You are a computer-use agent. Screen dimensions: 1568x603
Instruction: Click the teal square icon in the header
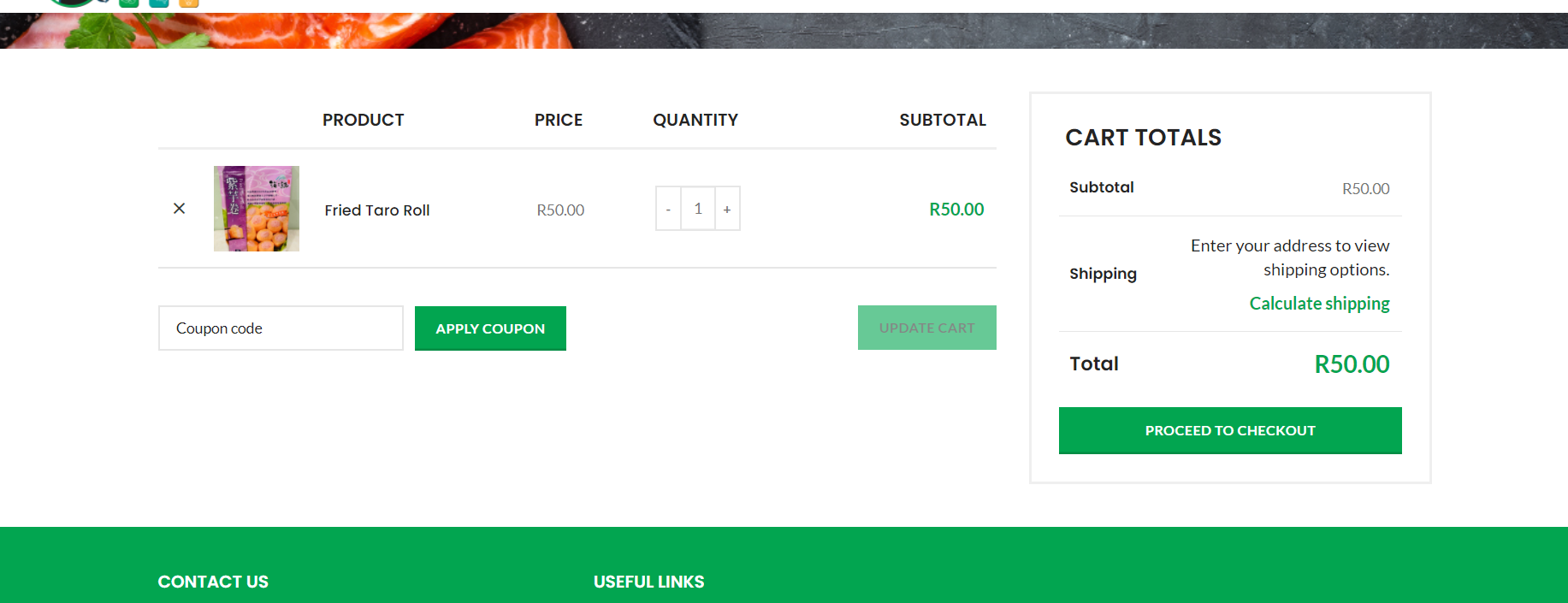(x=159, y=3)
